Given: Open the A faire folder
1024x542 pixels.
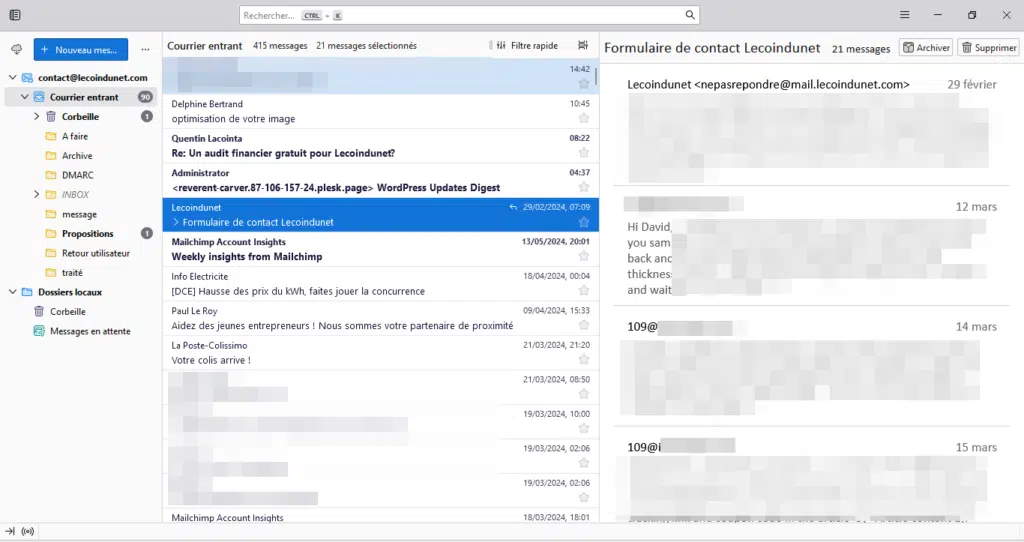Looking at the screenshot, I should click(x=74, y=136).
